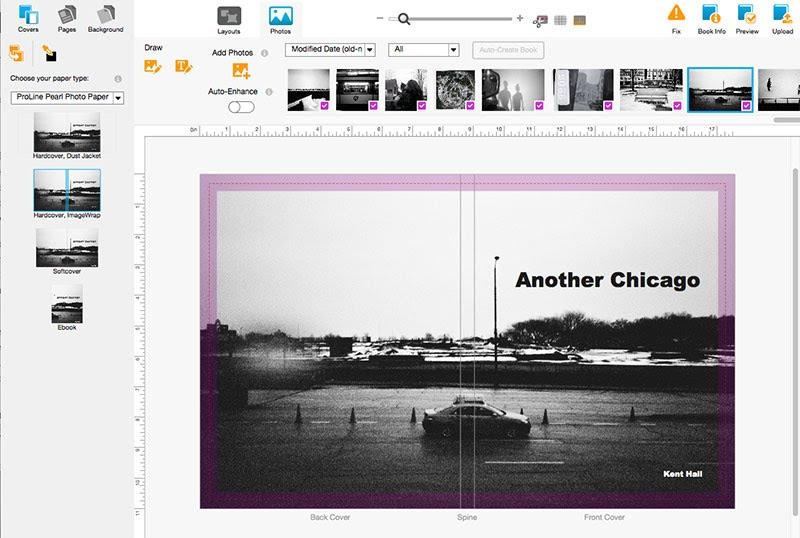800x538 pixels.
Task: Switch to the Photos tab
Action: (280, 18)
